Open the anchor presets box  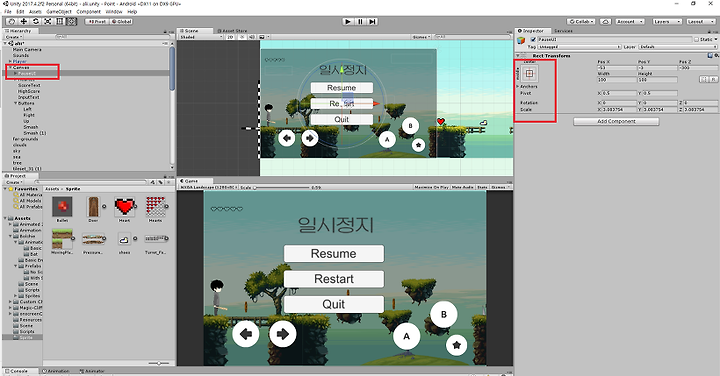(x=529, y=73)
